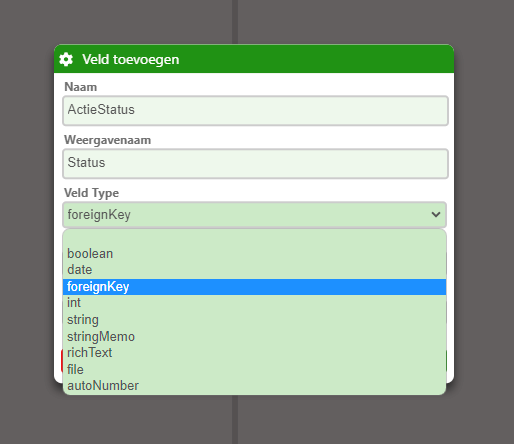The height and width of the screenshot is (444, 514).
Task: Focus the Naam field containing ActieStatus
Action: tap(255, 111)
